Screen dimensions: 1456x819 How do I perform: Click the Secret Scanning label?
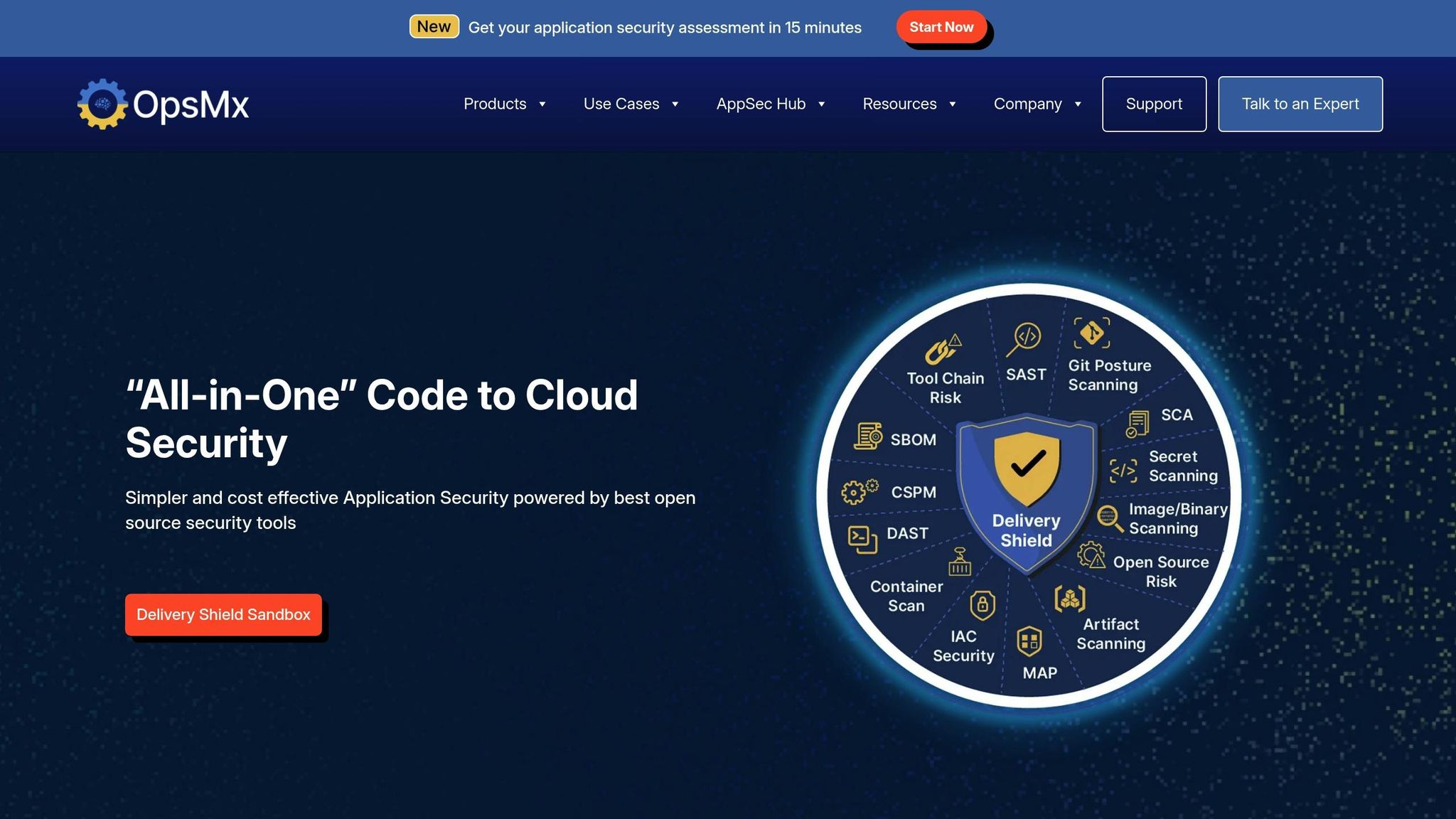tap(1183, 466)
